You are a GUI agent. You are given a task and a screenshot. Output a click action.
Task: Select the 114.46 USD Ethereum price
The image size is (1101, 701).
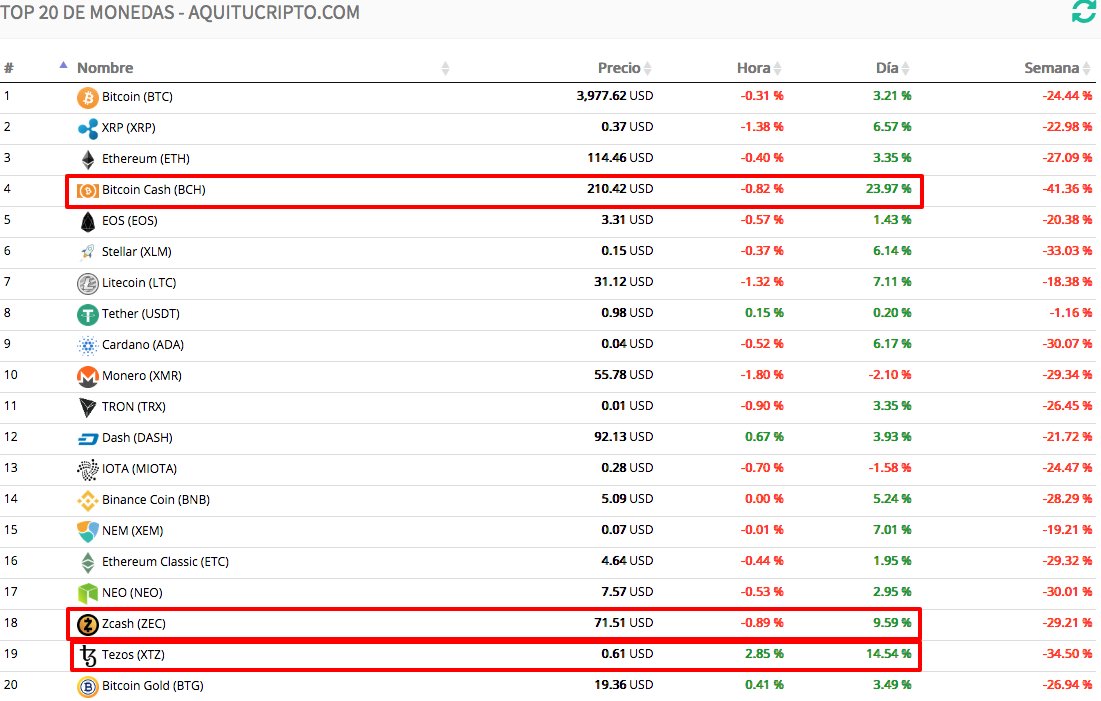pos(620,158)
